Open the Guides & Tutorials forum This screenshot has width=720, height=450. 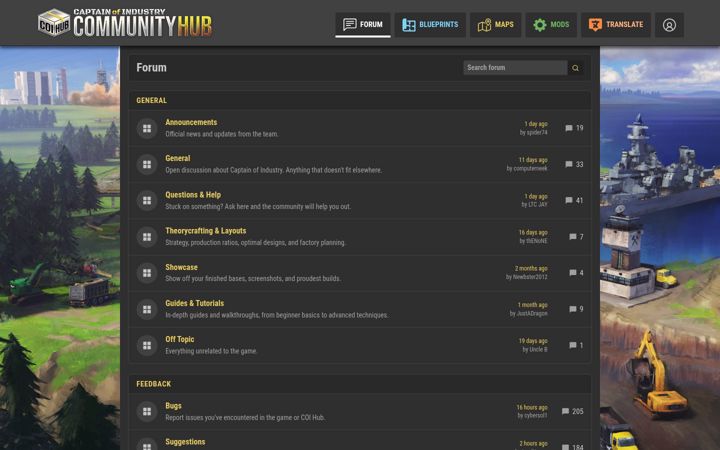tap(195, 303)
